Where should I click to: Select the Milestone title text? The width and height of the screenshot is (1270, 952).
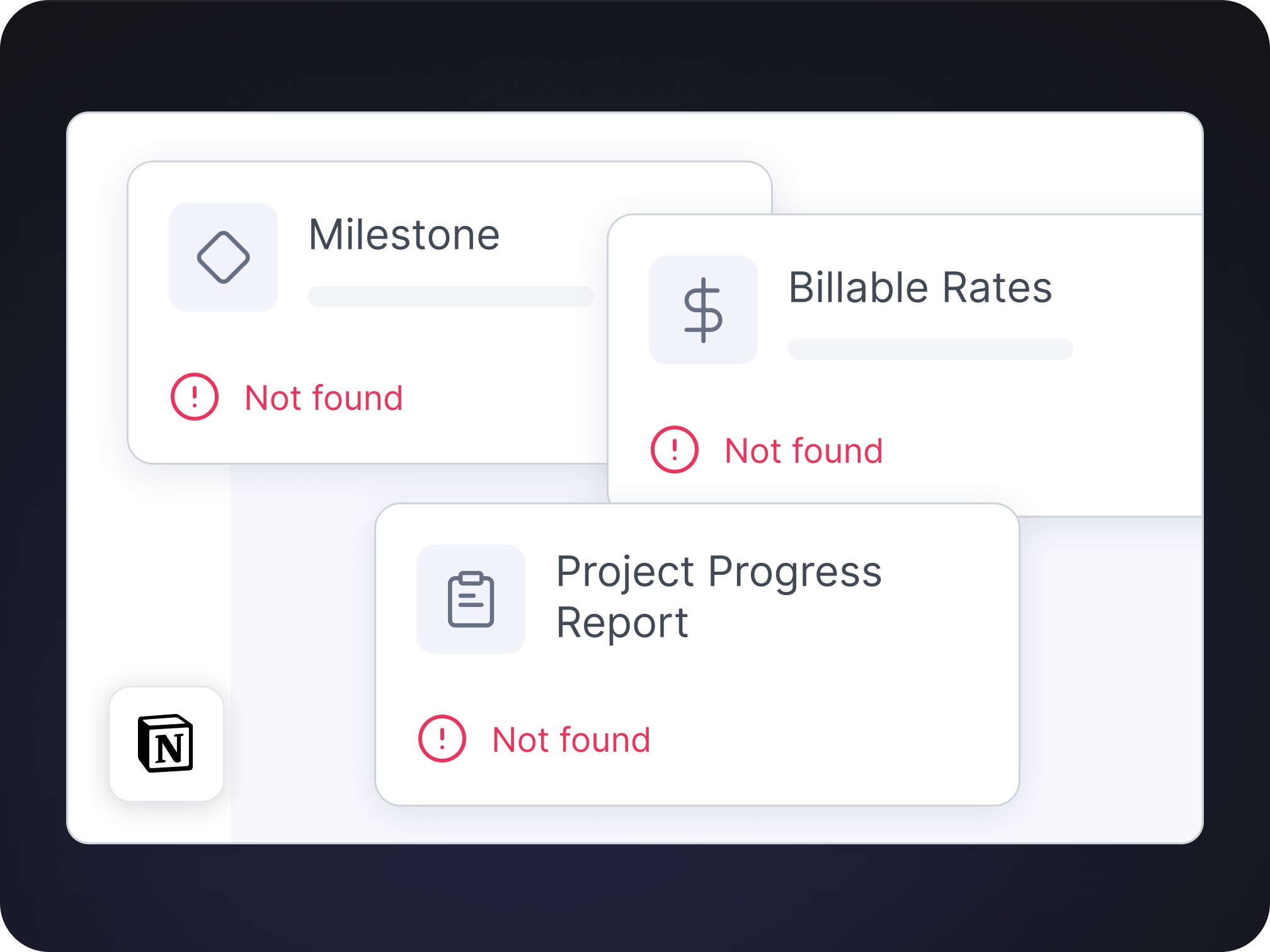coord(404,235)
